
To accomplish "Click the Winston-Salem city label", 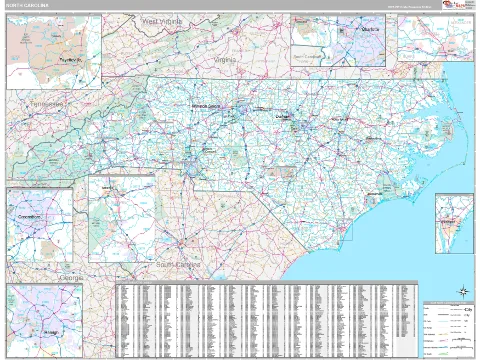I will 206,106.
